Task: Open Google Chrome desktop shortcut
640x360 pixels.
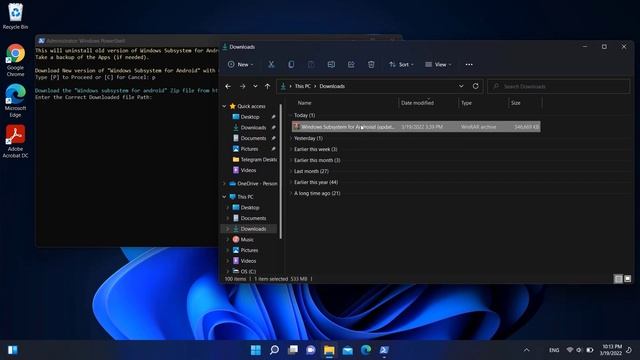Action: click(x=16, y=60)
